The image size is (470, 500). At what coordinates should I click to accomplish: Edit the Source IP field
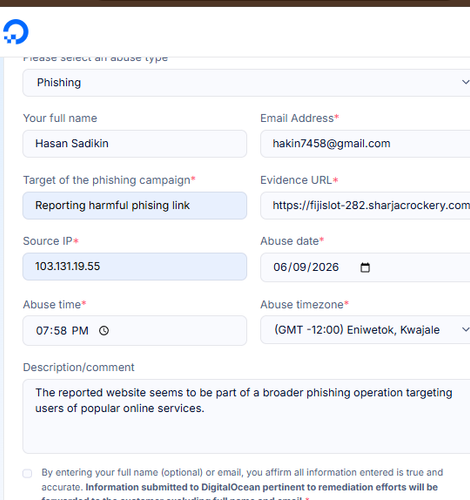coord(135,266)
